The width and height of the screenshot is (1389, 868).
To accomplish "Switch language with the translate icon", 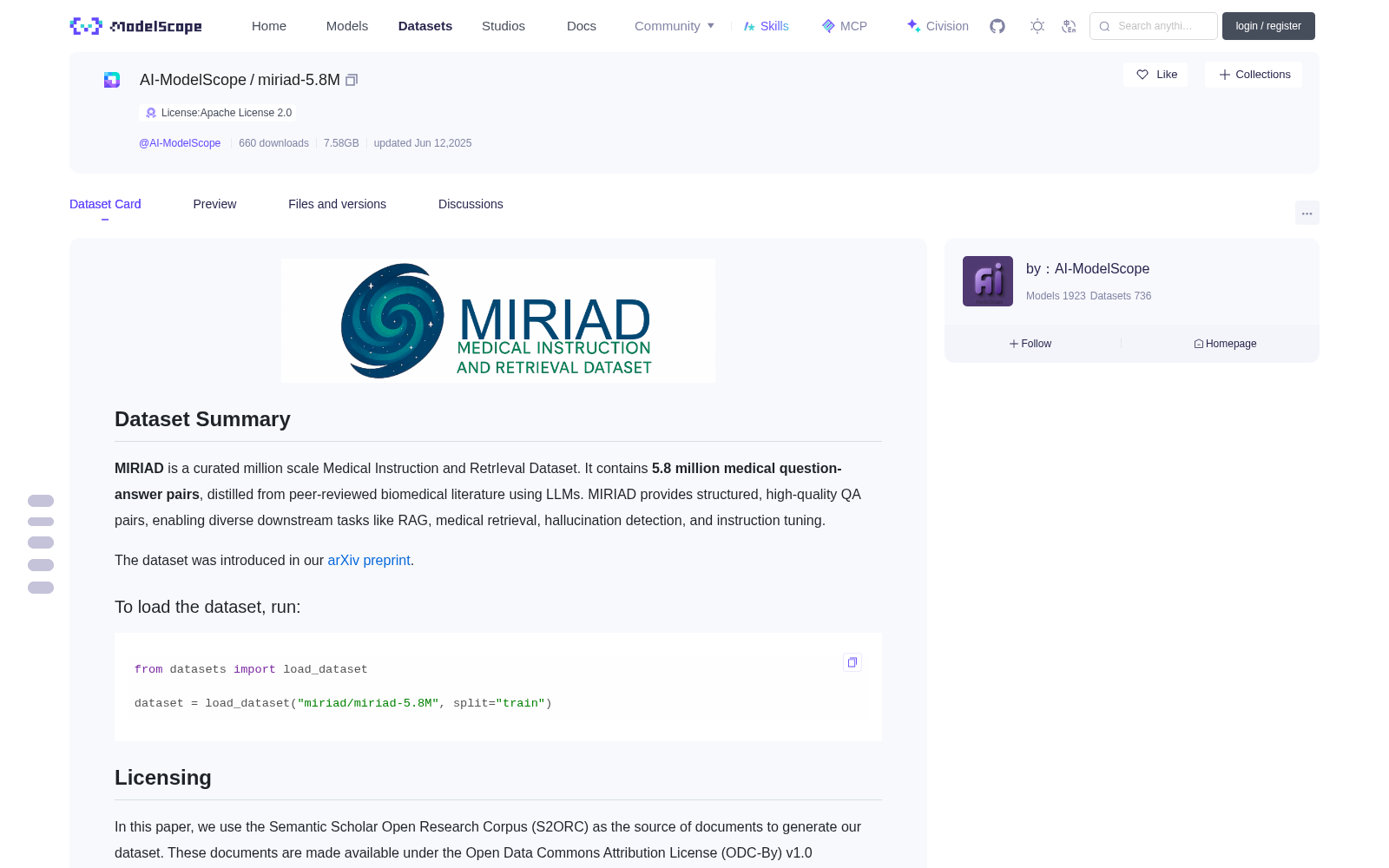I will [1070, 26].
